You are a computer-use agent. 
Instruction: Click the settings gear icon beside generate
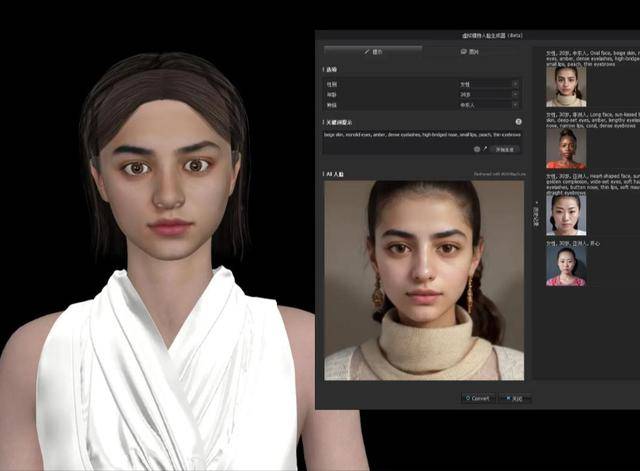pos(477,149)
